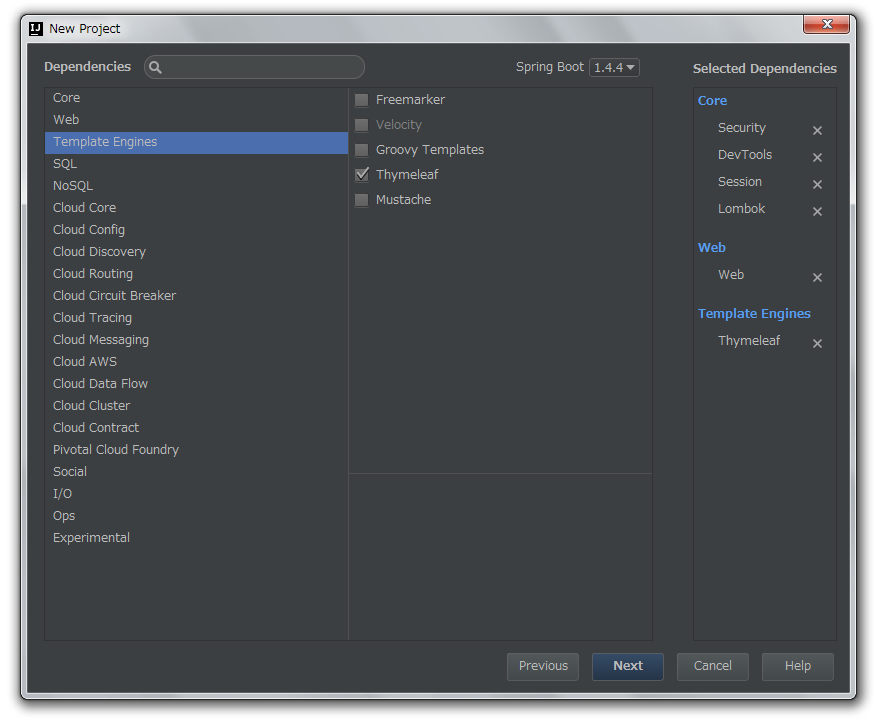Image resolution: width=877 pixels, height=720 pixels.
Task: Select the Social category
Action: [196, 472]
